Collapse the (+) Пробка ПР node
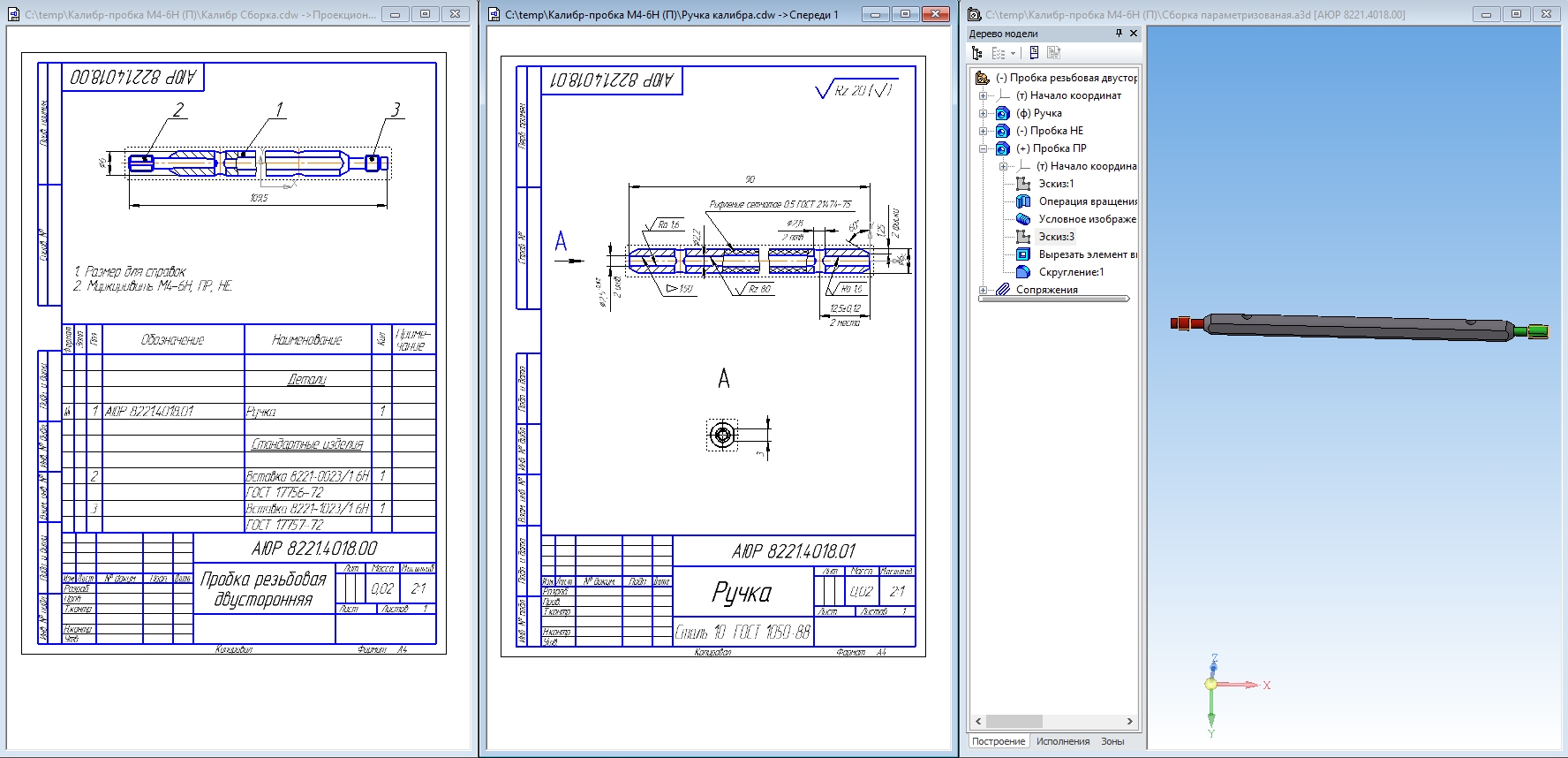Screen dimensions: 1568x758 click(x=983, y=148)
